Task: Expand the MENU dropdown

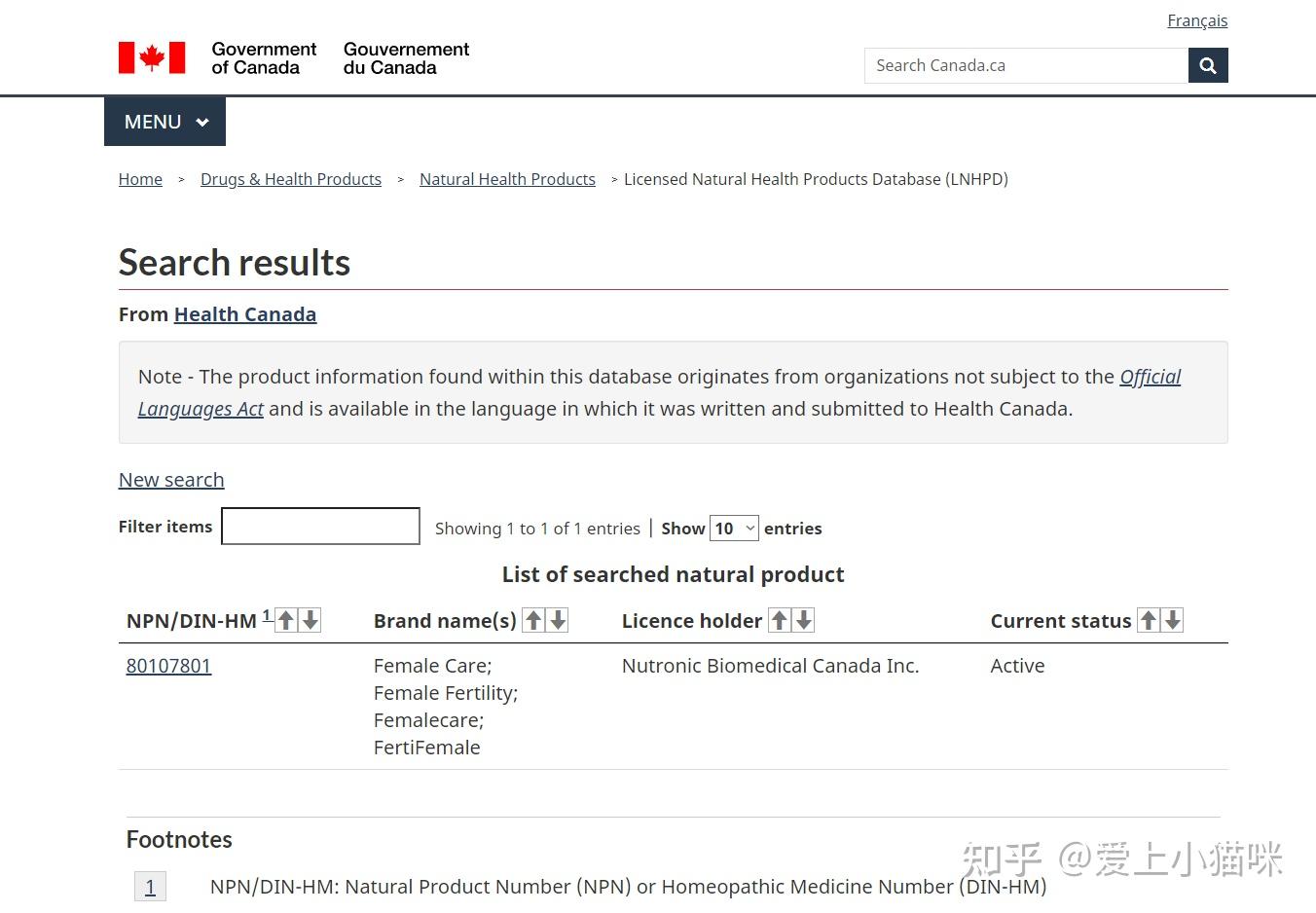Action: 165,122
